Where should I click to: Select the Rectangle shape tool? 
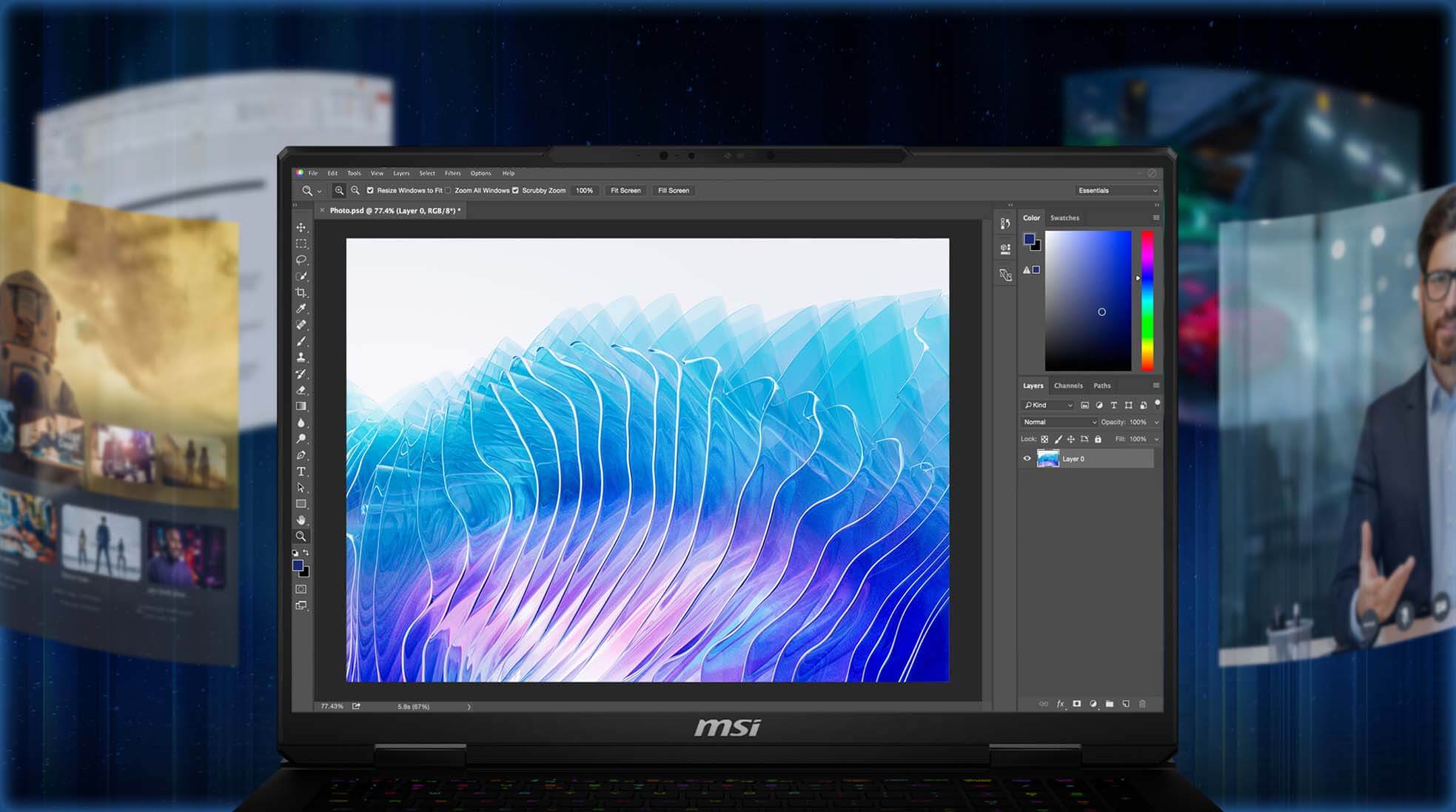[x=301, y=504]
